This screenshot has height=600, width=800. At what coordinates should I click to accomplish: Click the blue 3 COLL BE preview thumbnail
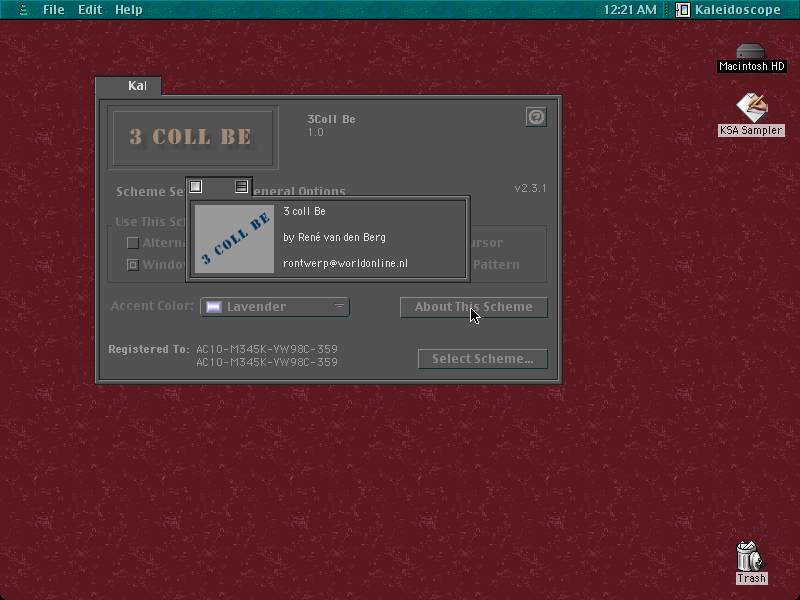coord(235,239)
